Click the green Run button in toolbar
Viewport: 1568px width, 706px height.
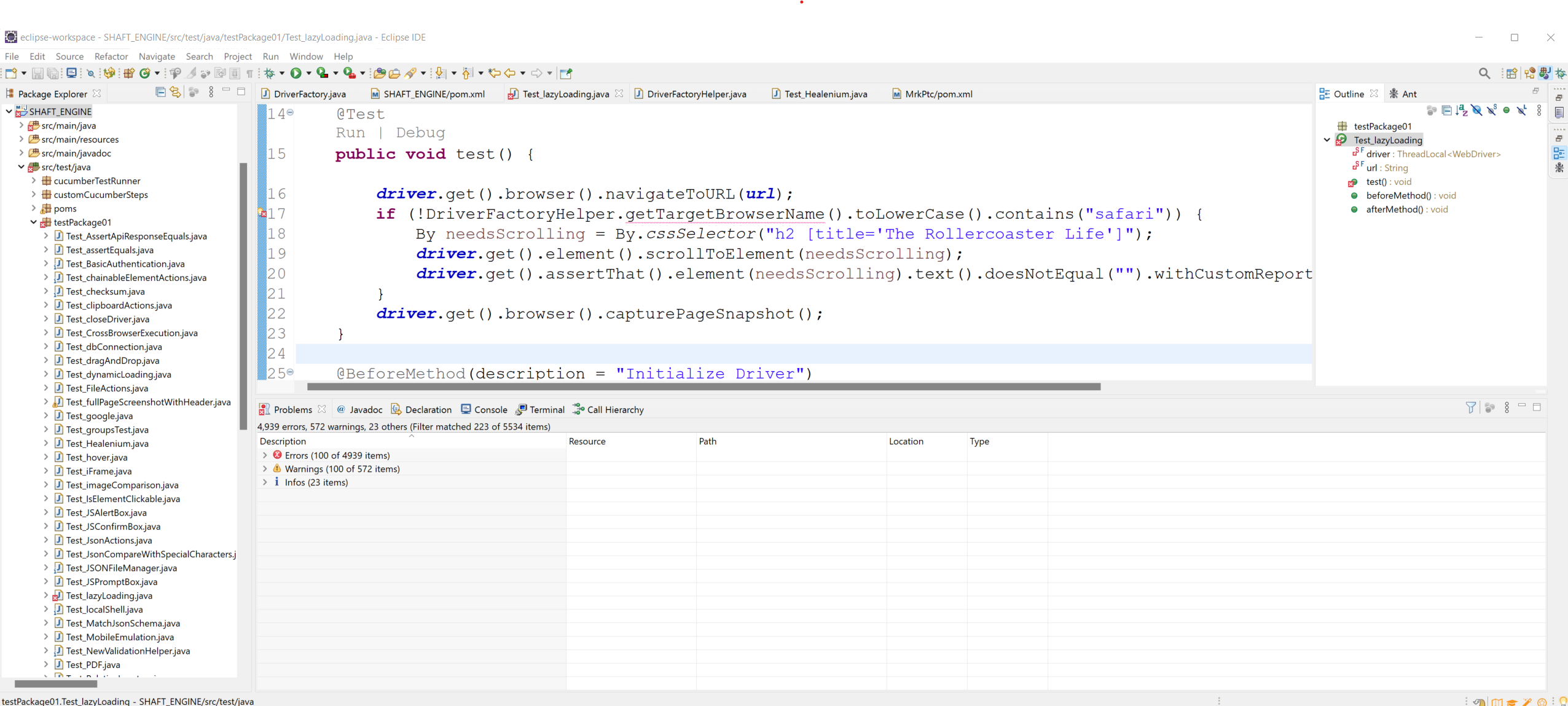click(x=296, y=73)
